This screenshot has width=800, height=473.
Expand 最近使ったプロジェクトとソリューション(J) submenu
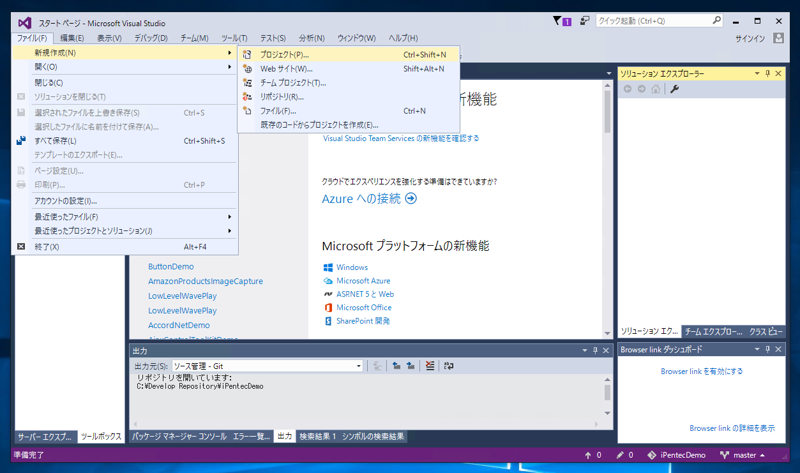coord(124,231)
